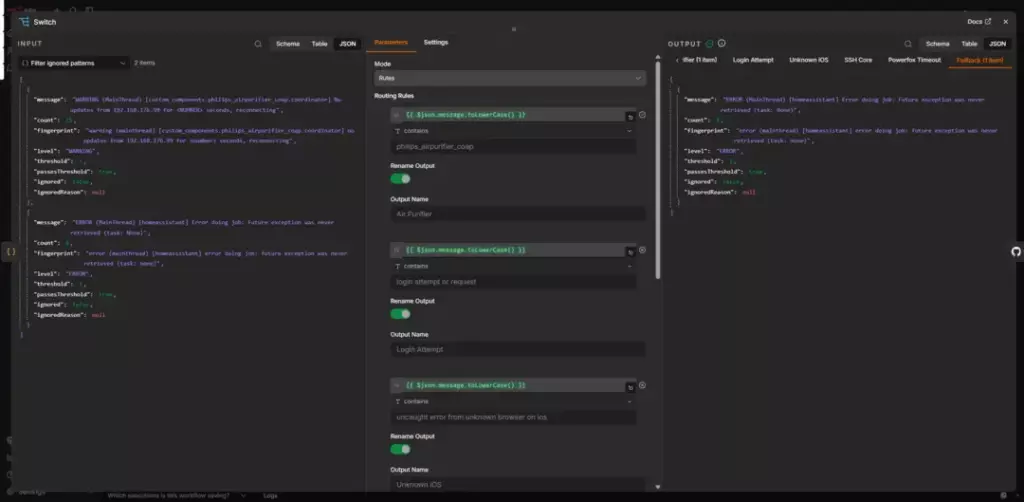Click the login attempt value field
Image resolution: width=1024 pixels, height=502 pixels.
(x=513, y=282)
